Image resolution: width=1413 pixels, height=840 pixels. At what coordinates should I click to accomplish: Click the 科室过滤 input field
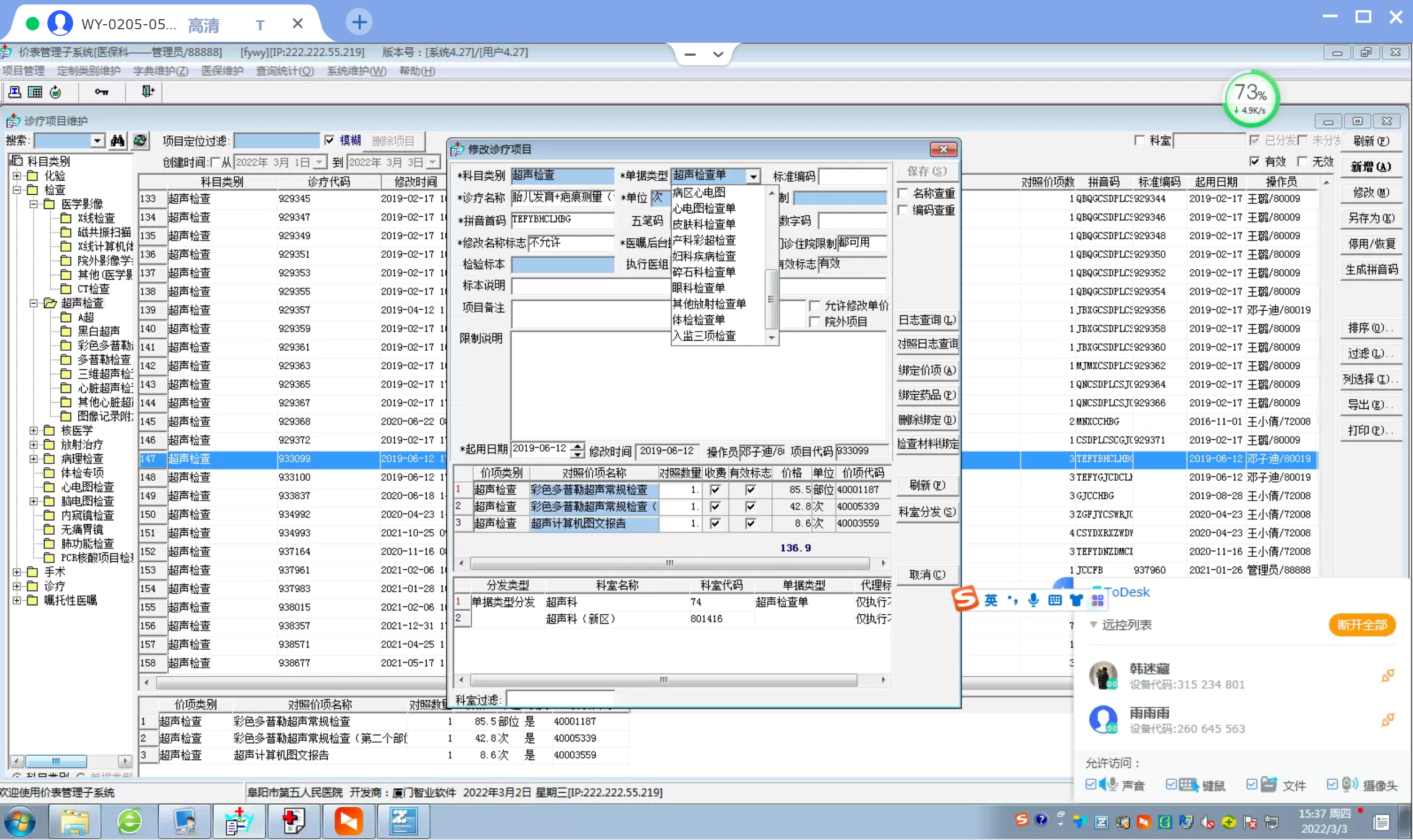point(560,699)
